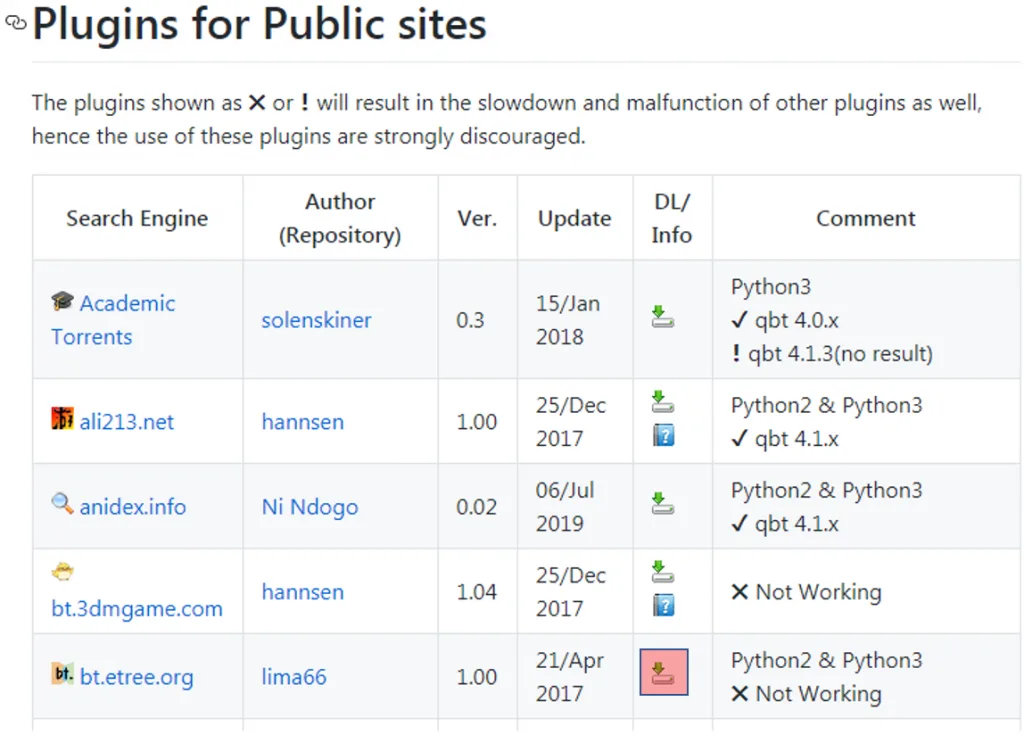This screenshot has width=1024, height=743.
Task: Download the bt.etree.org plugin
Action: [x=664, y=672]
